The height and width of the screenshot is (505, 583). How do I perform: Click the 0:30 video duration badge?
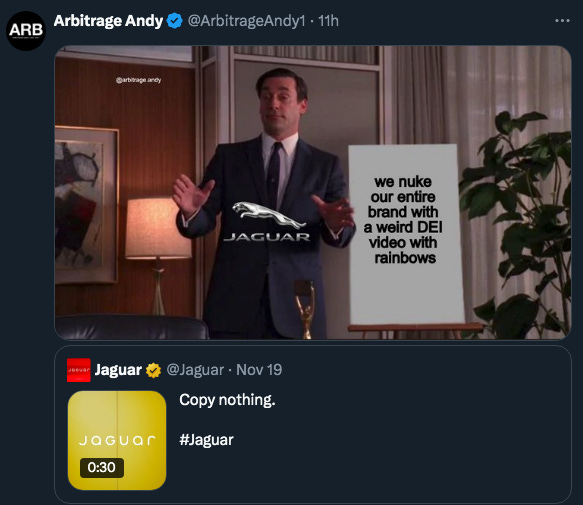point(102,467)
